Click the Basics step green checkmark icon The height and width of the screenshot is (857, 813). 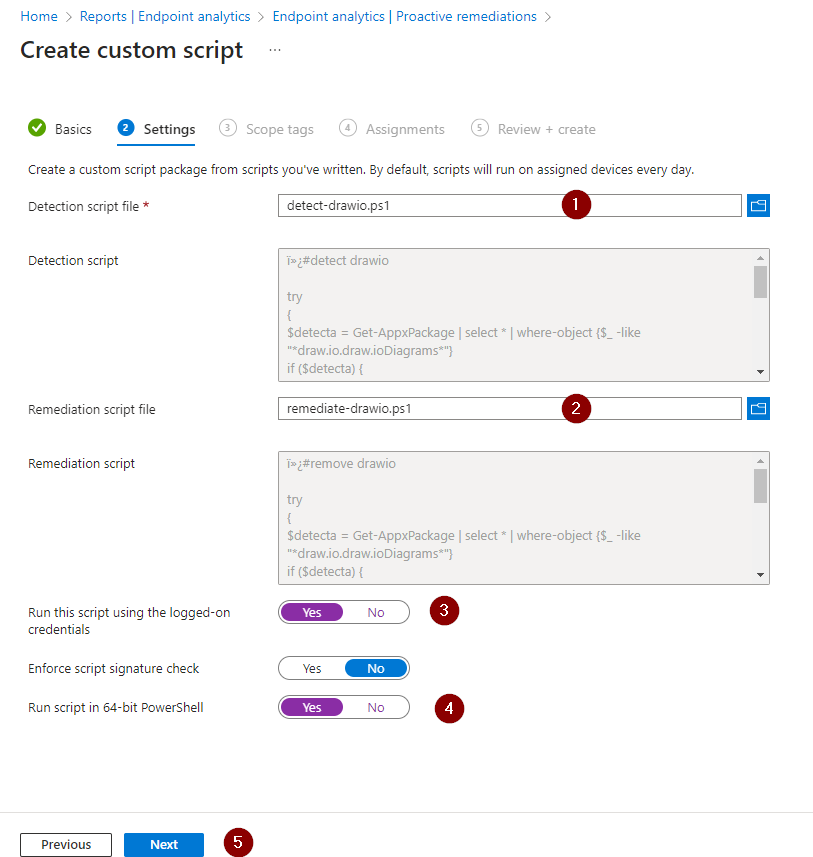37,128
